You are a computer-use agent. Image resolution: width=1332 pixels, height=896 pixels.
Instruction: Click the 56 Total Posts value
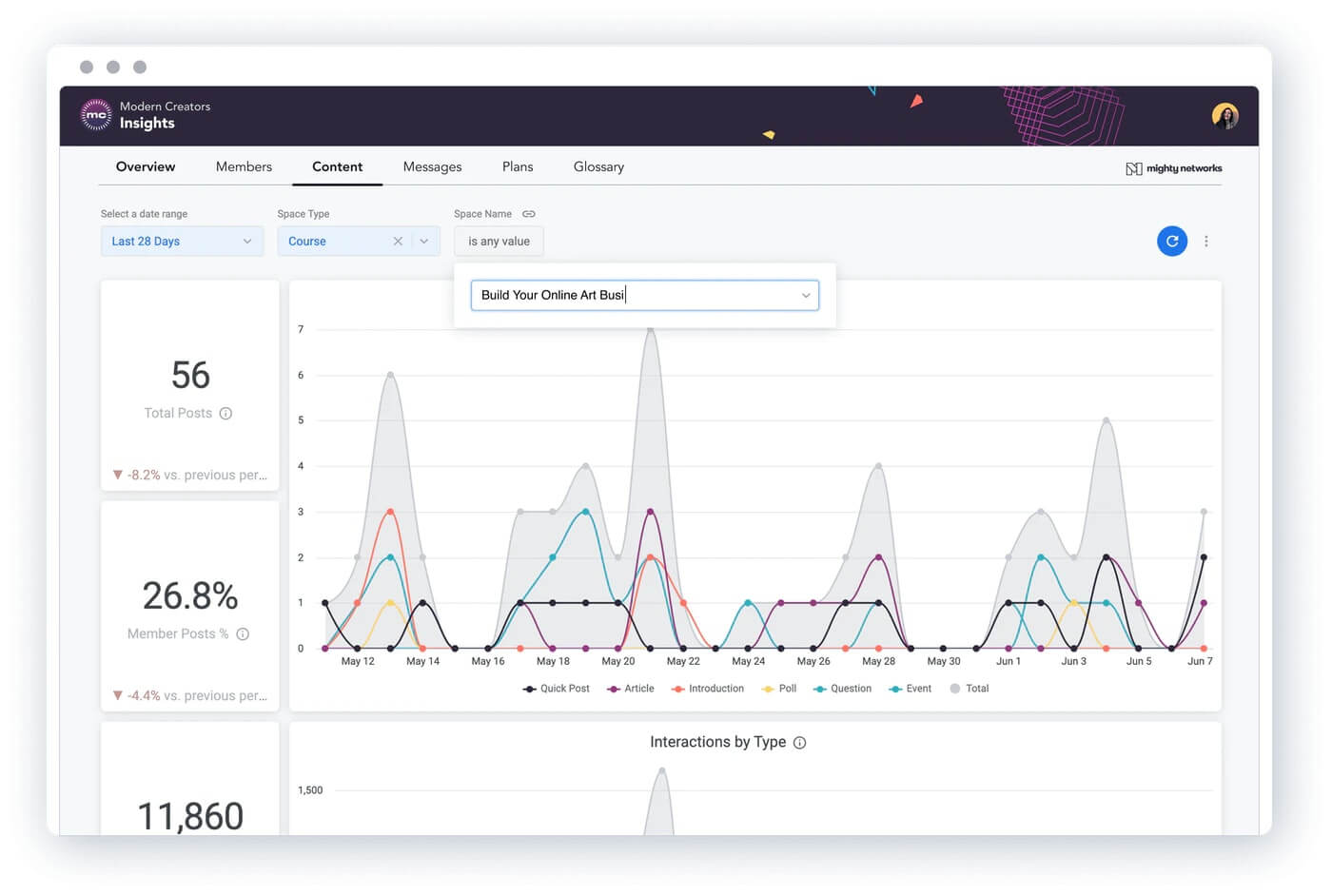pyautogui.click(x=190, y=376)
